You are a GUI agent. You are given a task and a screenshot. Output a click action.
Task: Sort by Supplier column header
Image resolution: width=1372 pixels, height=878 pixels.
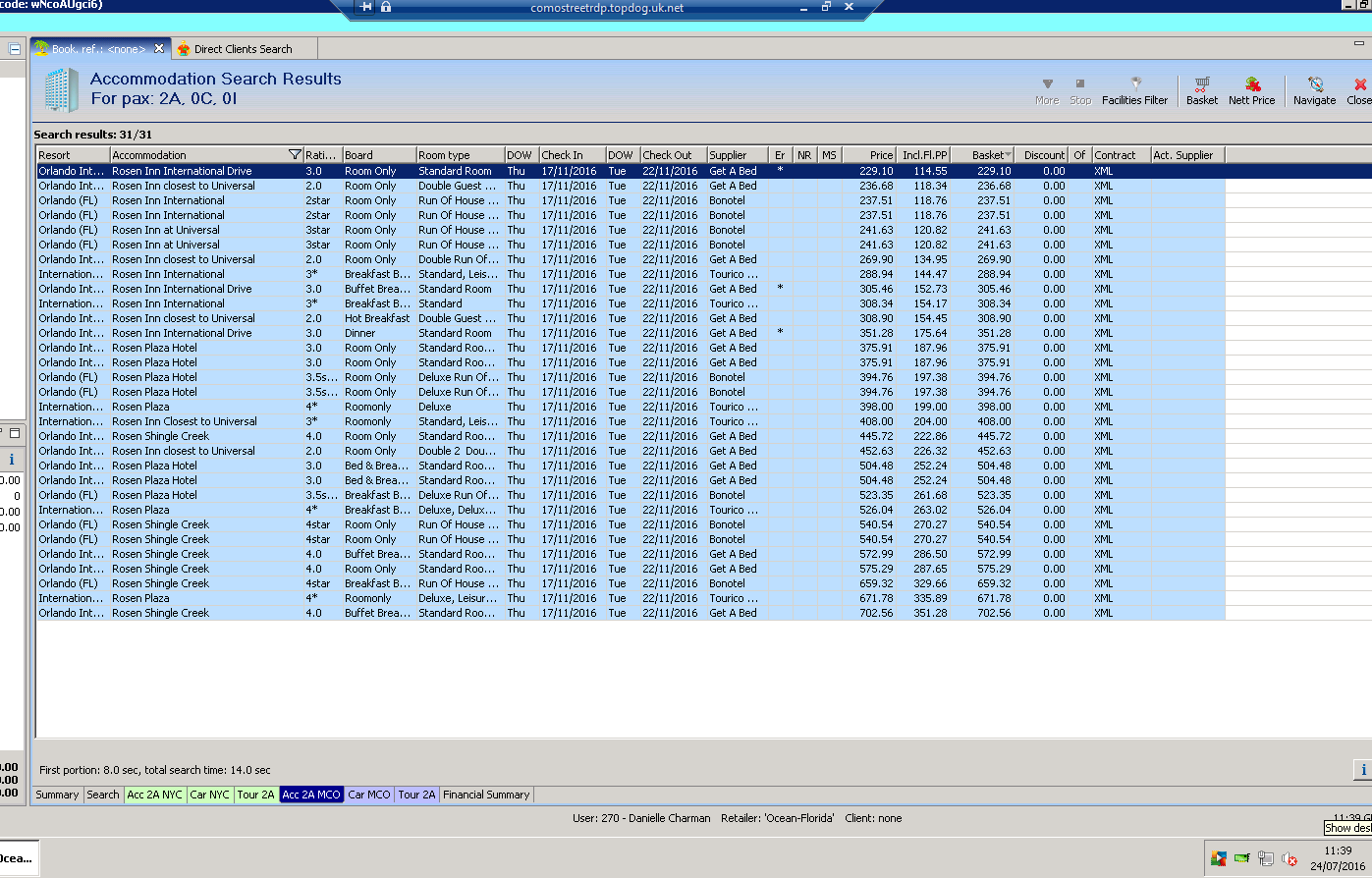point(738,155)
